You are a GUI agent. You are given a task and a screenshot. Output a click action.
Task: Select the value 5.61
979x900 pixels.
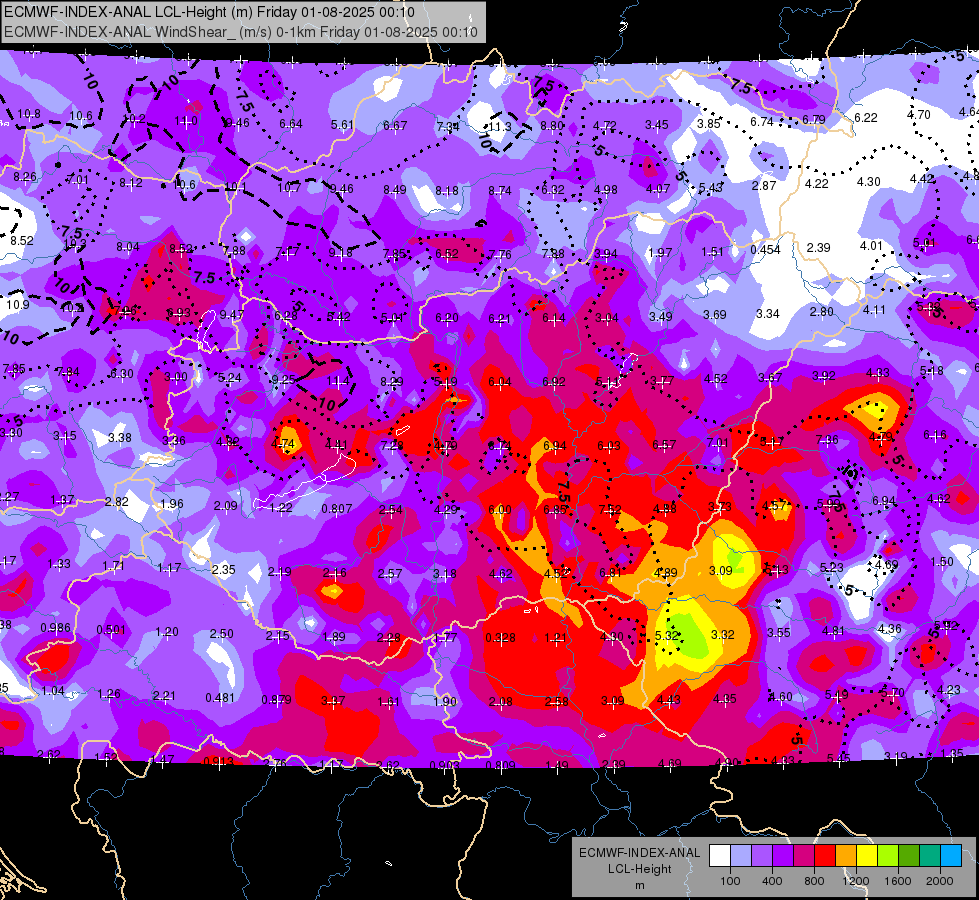(342, 124)
